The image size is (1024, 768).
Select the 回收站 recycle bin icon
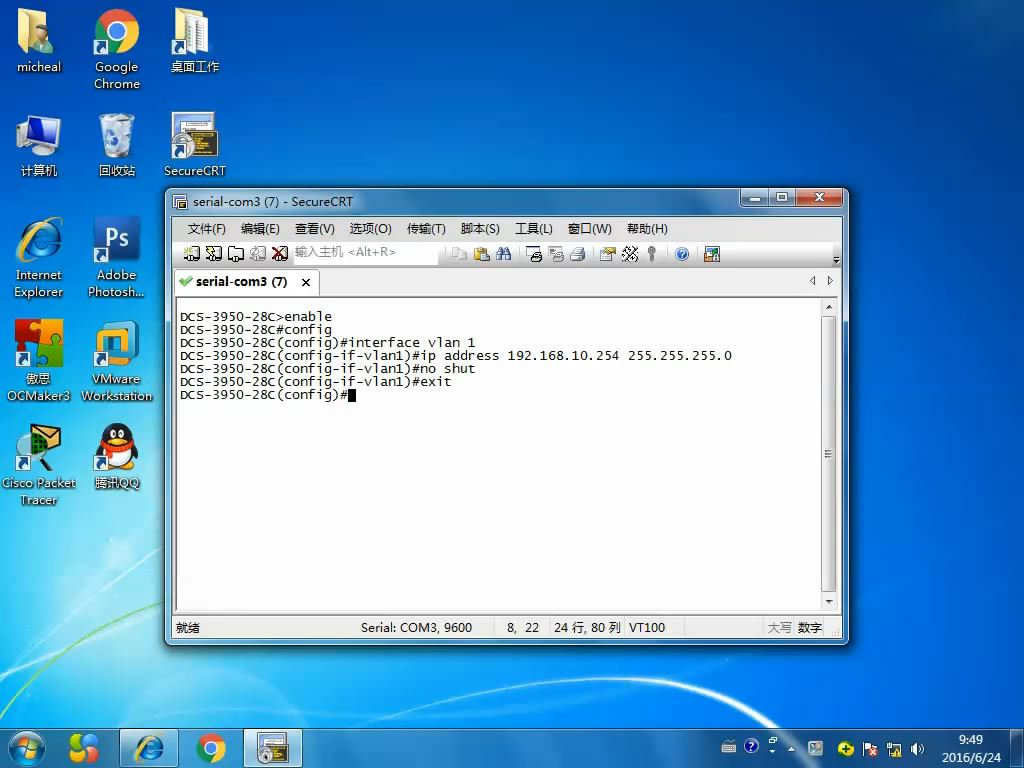pos(117,146)
